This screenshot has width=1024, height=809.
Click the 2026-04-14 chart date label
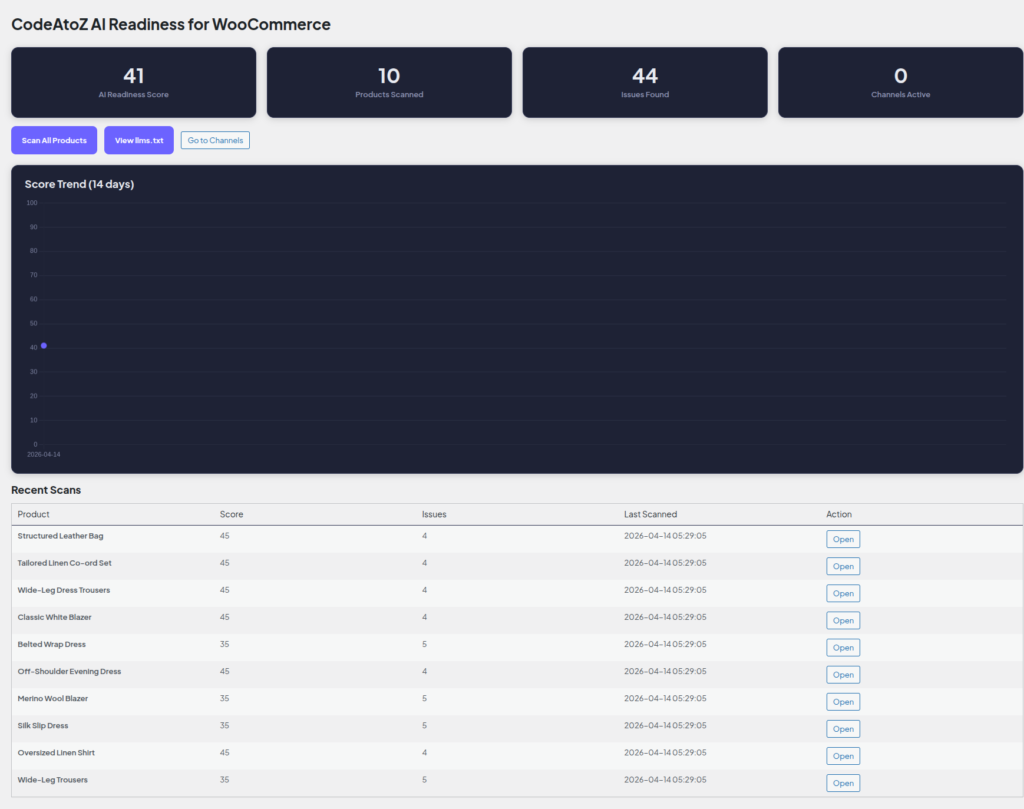tap(44, 454)
